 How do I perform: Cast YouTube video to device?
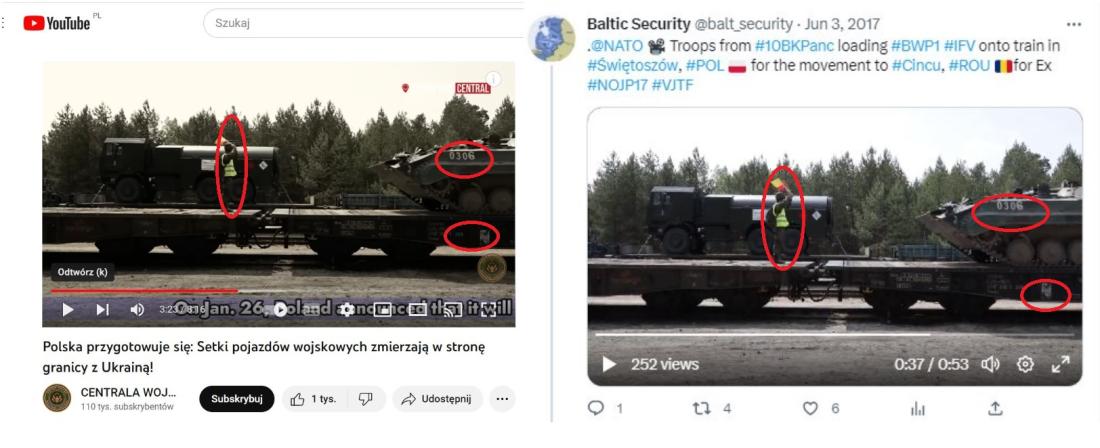(x=453, y=309)
